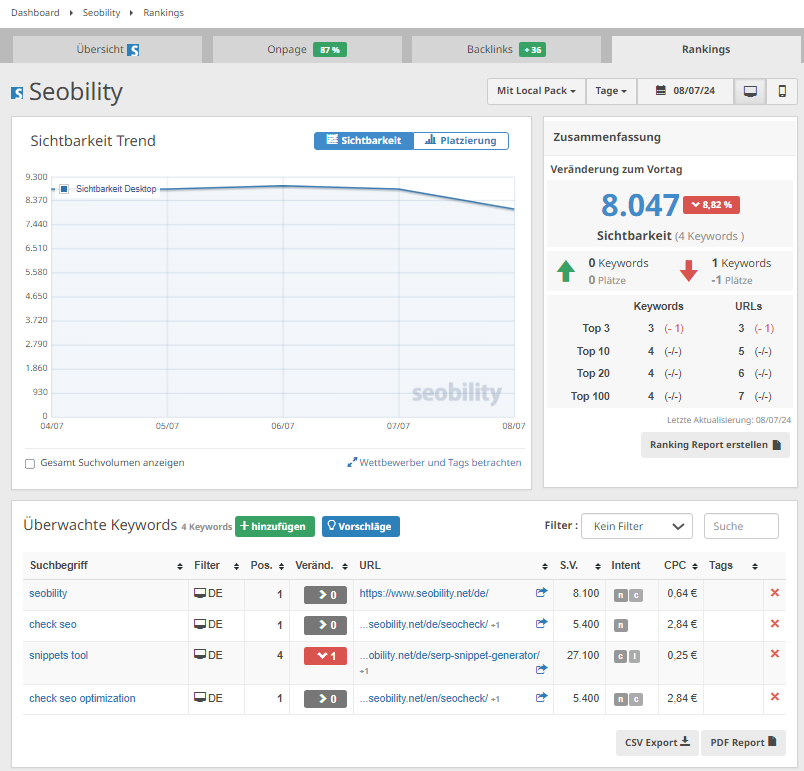Open the Tage interval dropdown
The width and height of the screenshot is (804, 771).
[611, 91]
